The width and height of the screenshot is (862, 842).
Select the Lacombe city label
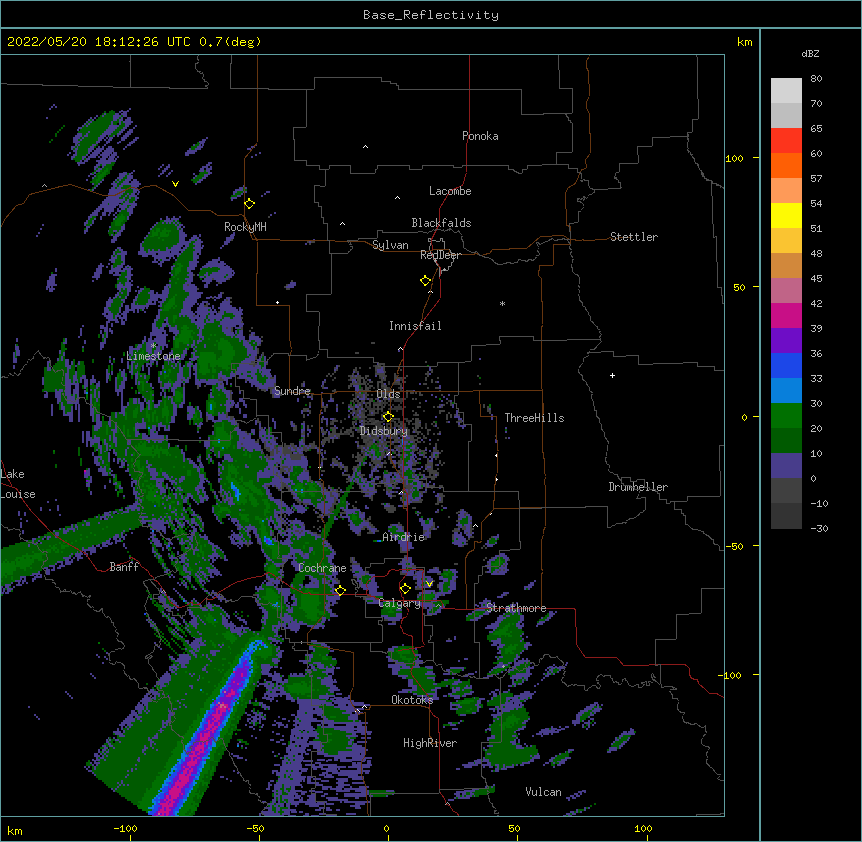coord(450,191)
